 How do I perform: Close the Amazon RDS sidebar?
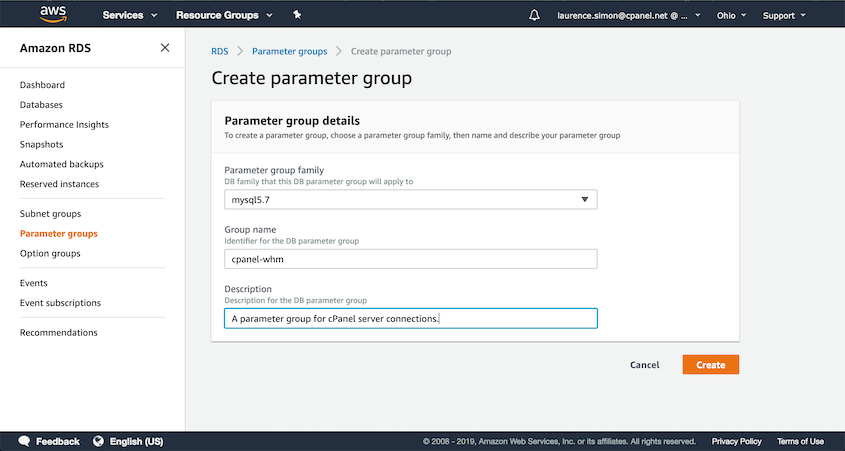click(165, 48)
